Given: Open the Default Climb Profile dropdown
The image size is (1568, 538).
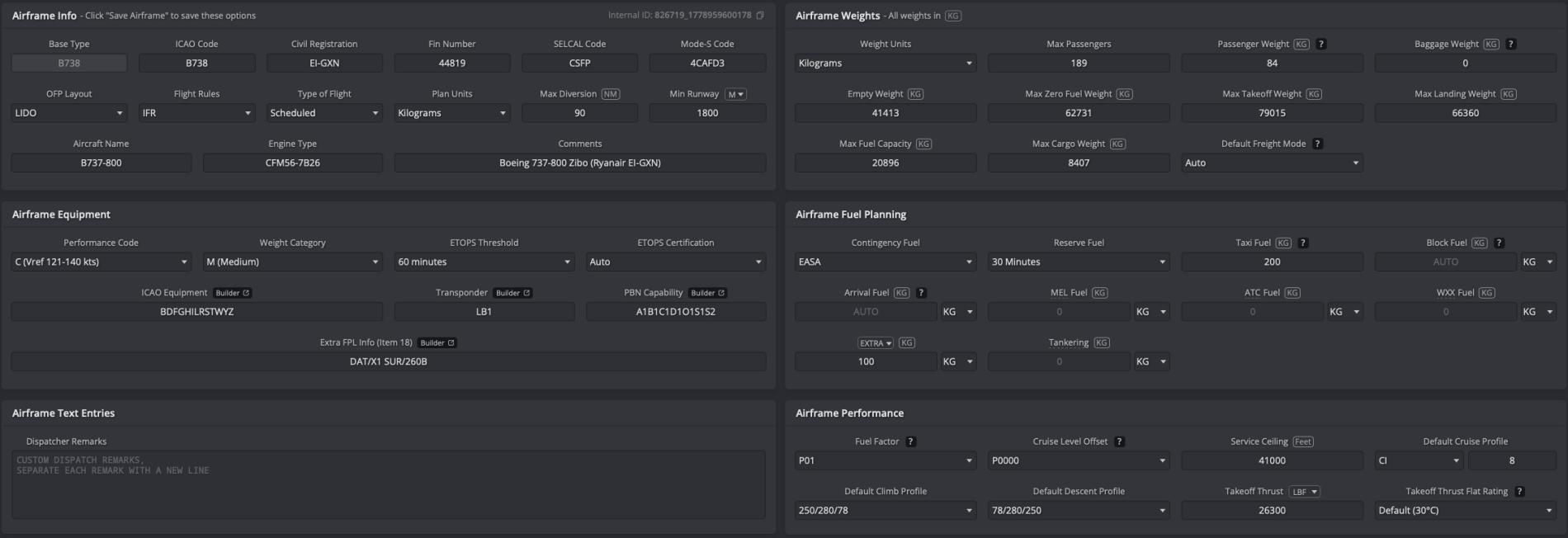Looking at the screenshot, I should (x=886, y=510).
